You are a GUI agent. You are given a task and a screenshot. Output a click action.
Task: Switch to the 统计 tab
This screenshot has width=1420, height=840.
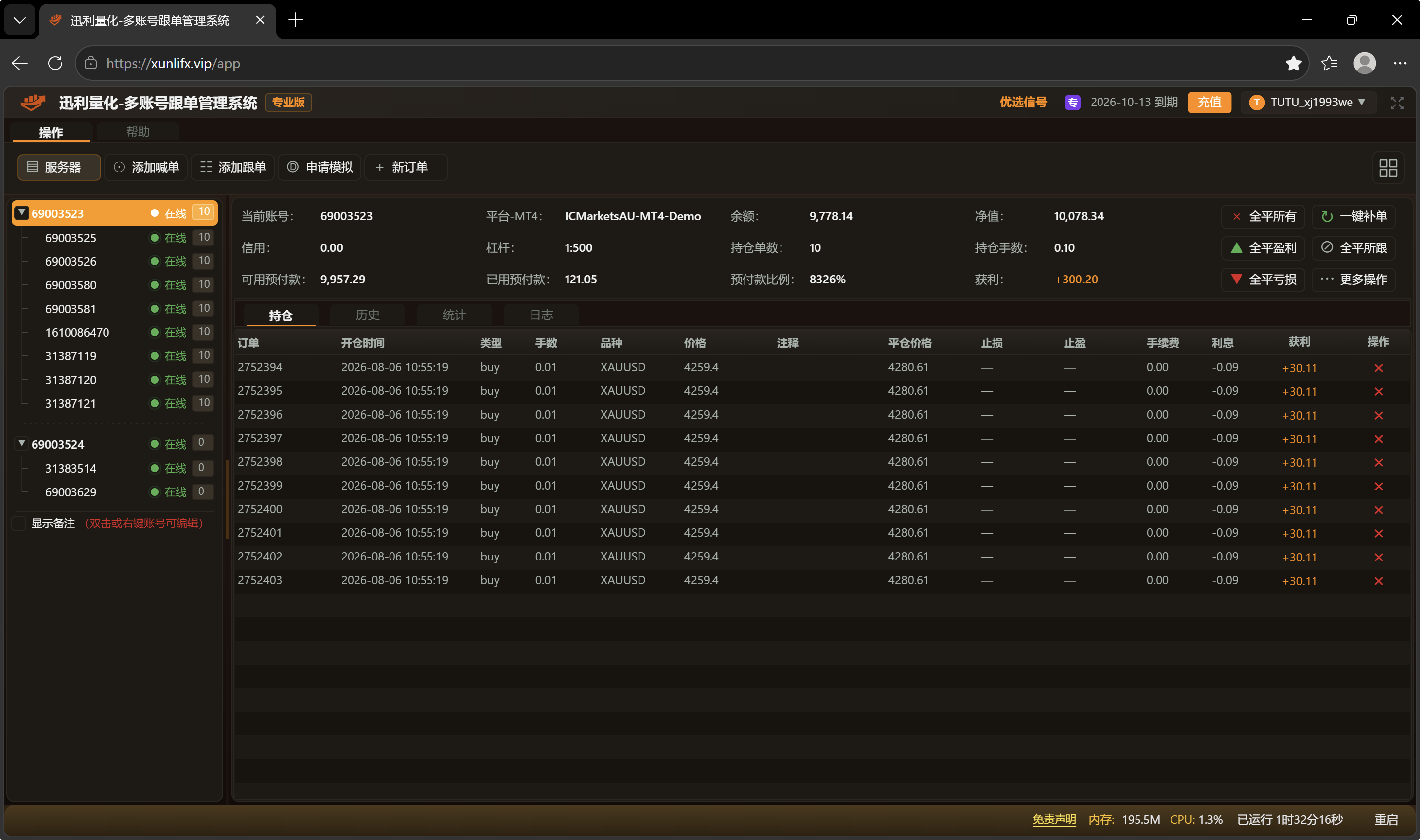click(454, 315)
